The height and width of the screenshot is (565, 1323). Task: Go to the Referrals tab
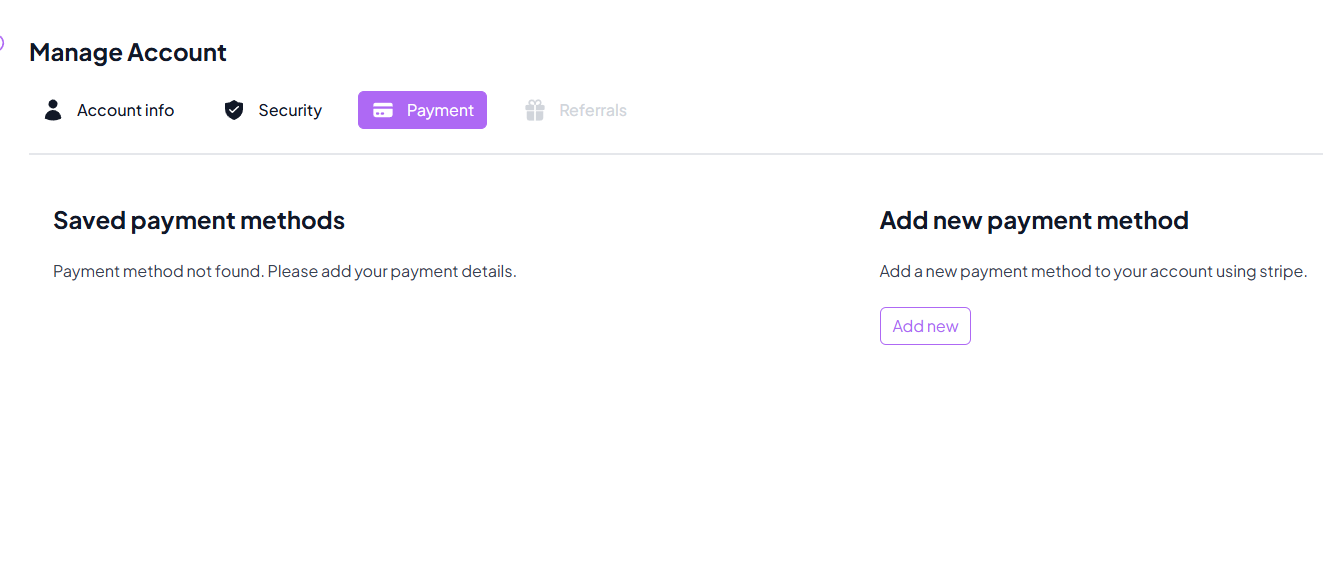pos(592,110)
